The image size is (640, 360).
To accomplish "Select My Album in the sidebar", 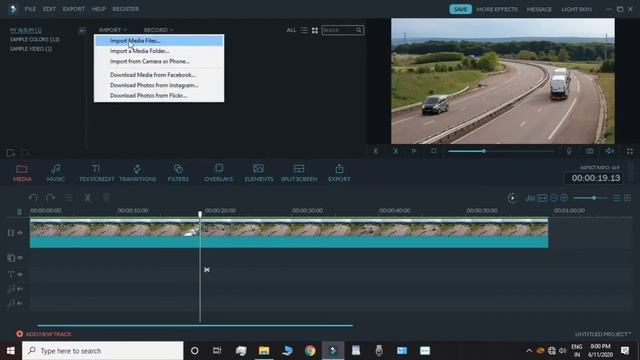I will click(25, 30).
